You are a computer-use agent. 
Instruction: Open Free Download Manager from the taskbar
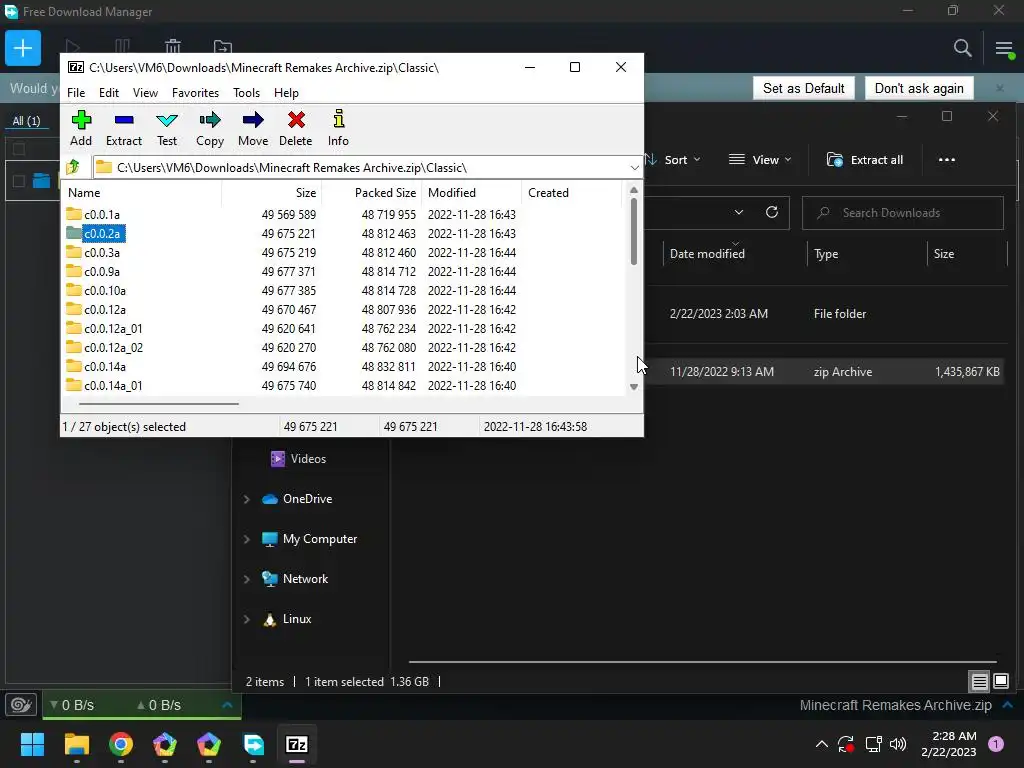coord(253,744)
